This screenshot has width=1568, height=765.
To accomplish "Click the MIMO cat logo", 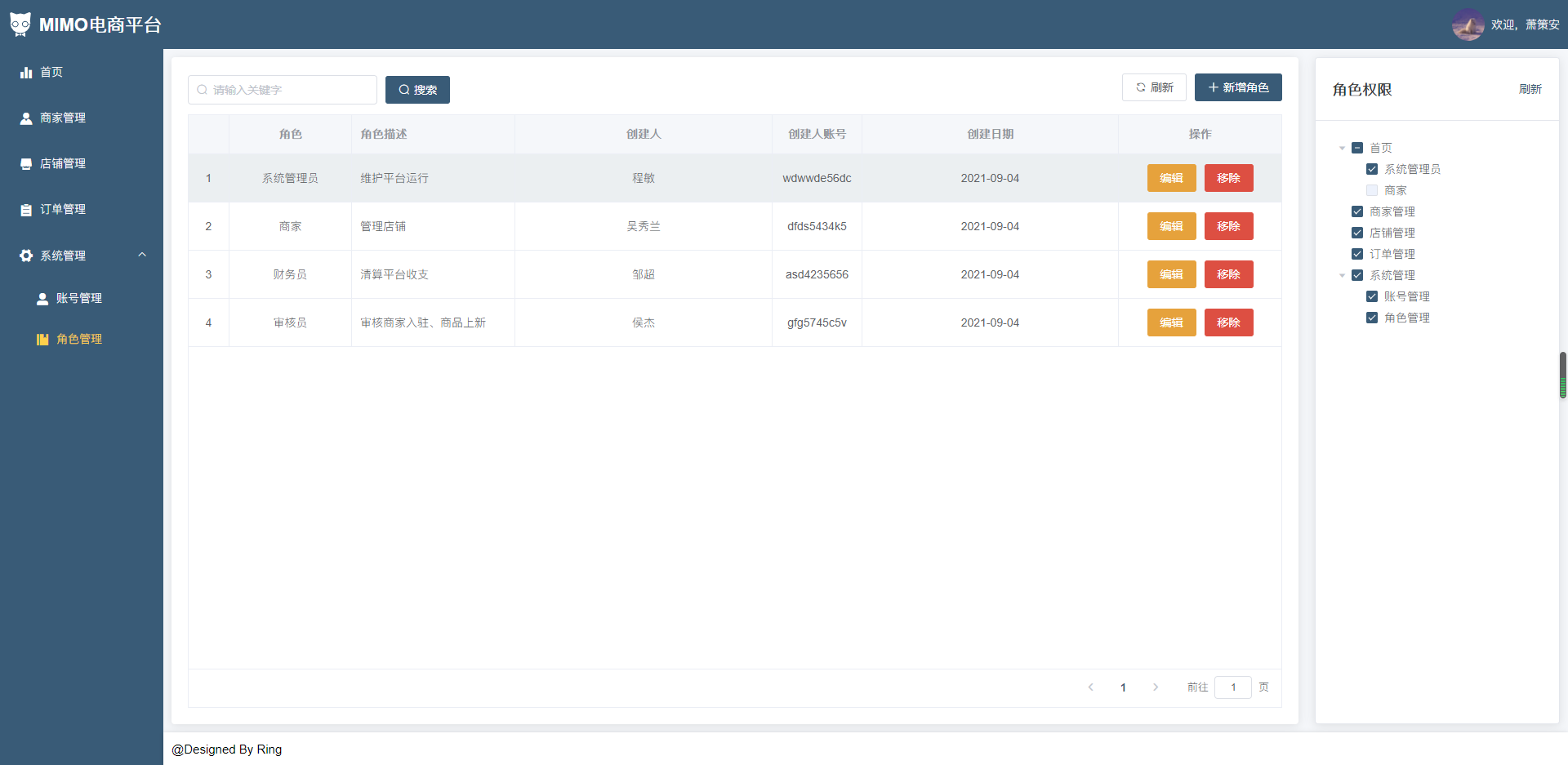I will (20, 24).
